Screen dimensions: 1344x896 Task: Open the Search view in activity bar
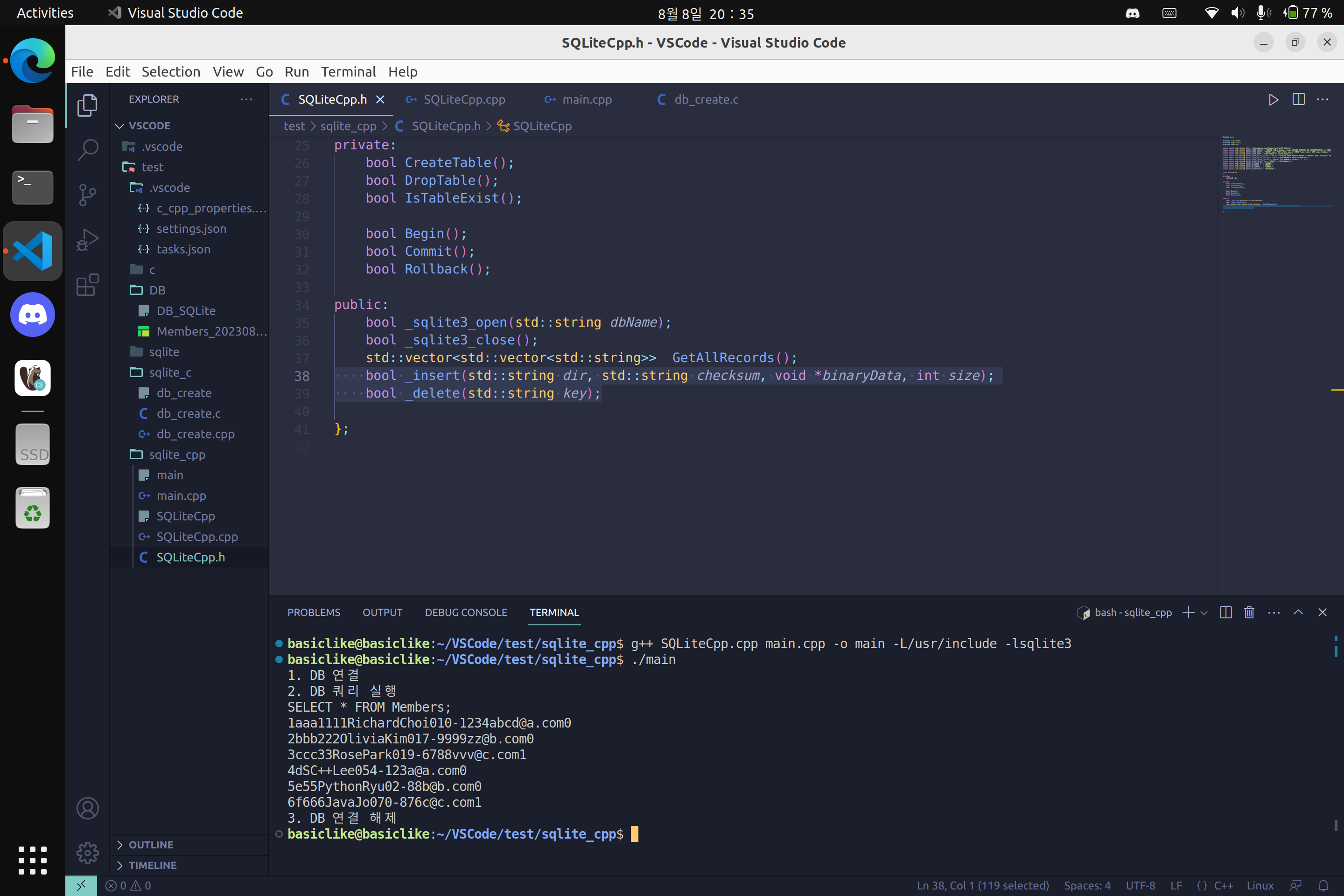coord(87,150)
